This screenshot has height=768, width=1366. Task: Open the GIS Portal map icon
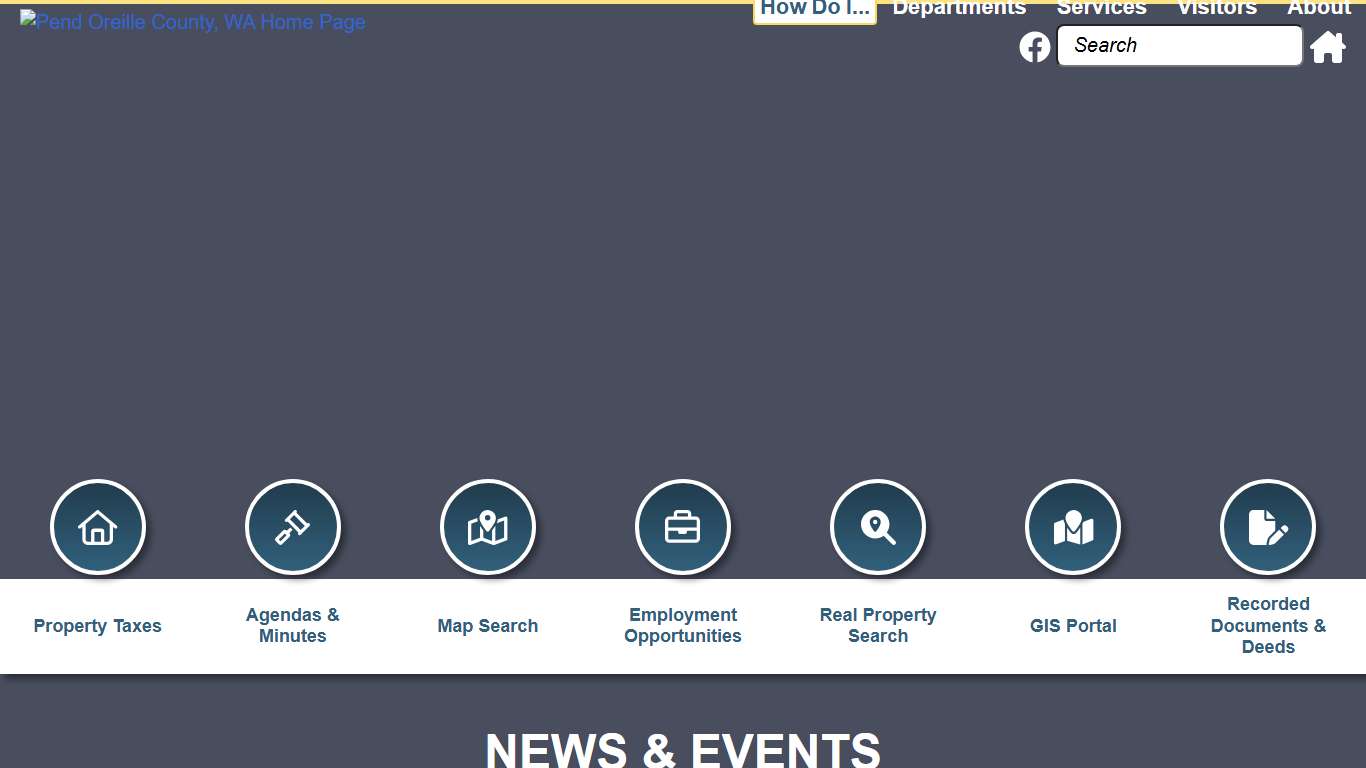[1072, 527]
